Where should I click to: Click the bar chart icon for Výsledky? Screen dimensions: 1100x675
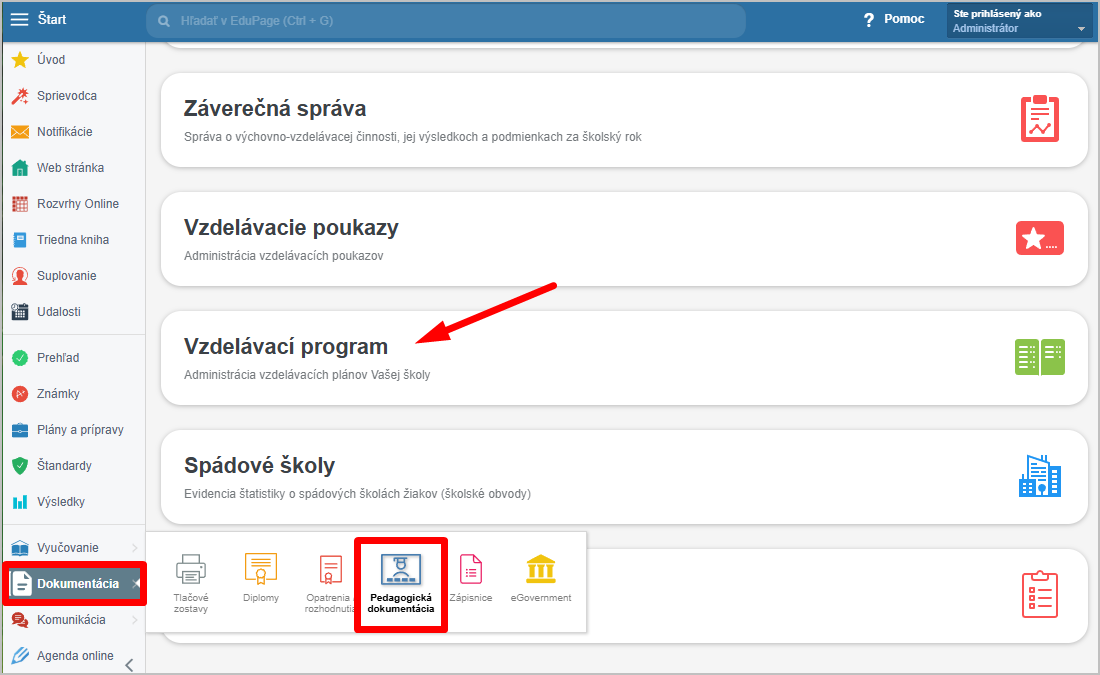[x=20, y=502]
